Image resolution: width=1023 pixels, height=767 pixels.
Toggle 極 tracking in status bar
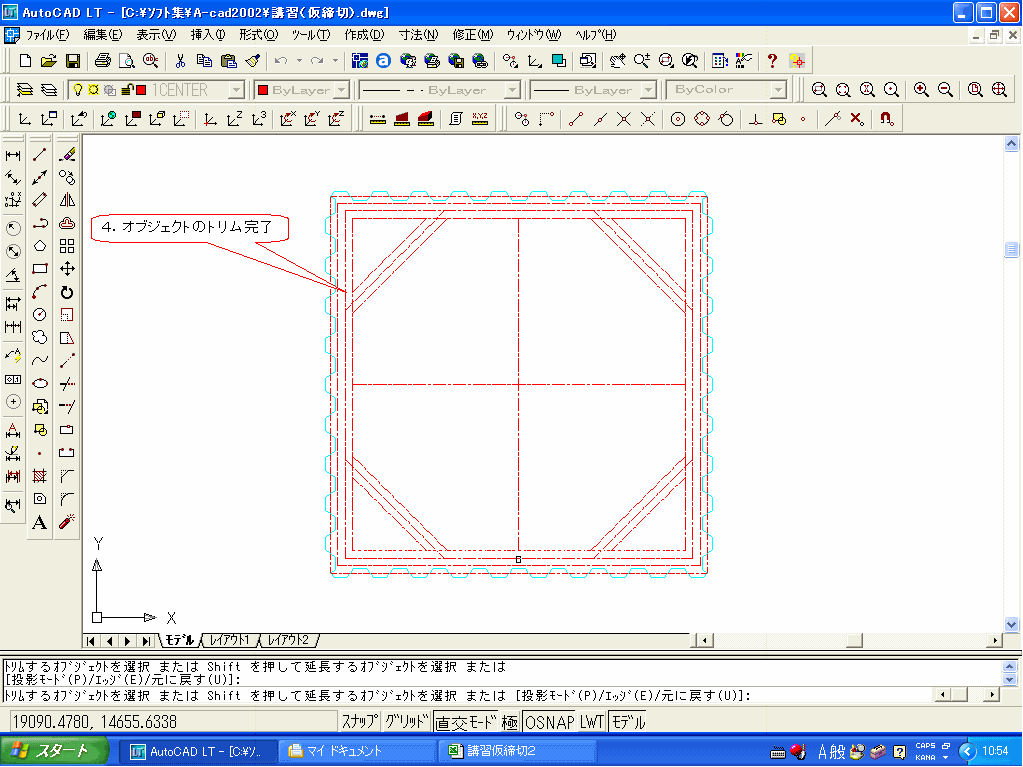510,722
